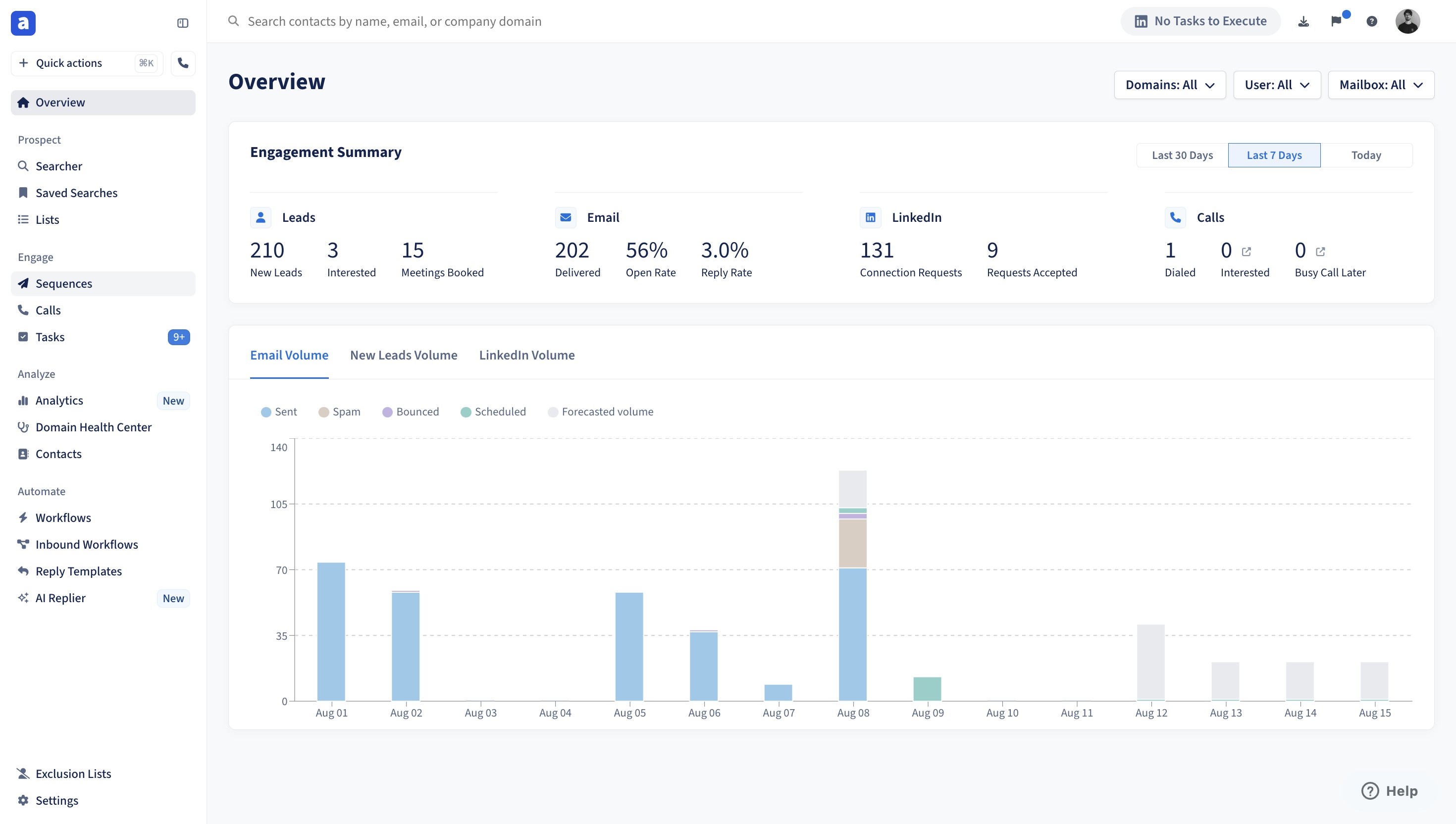The height and width of the screenshot is (824, 1456).
Task: Click the Bounced color swatch in legend
Action: [x=387, y=412]
